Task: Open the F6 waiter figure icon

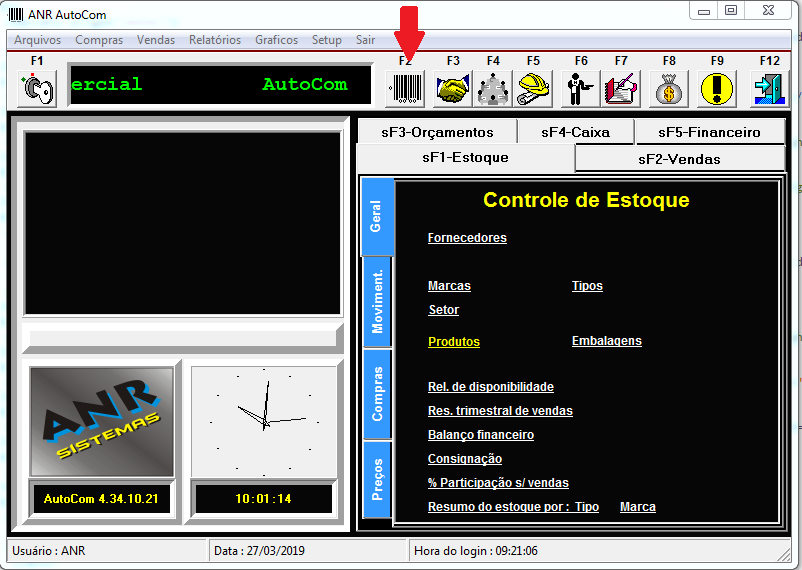Action: 581,89
